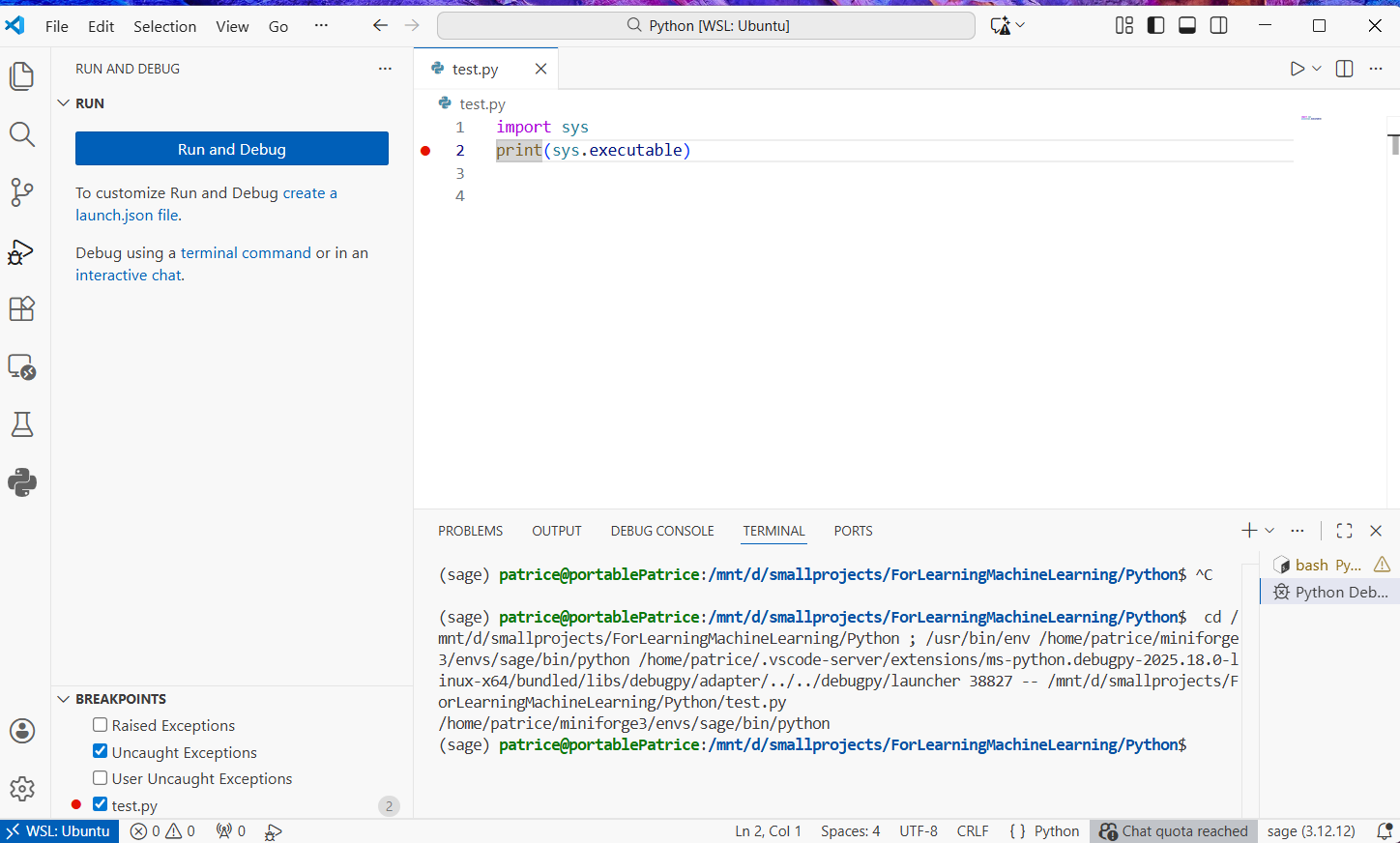The image size is (1400, 843).
Task: Collapse the BREAKPOINTS section
Action: tap(64, 699)
